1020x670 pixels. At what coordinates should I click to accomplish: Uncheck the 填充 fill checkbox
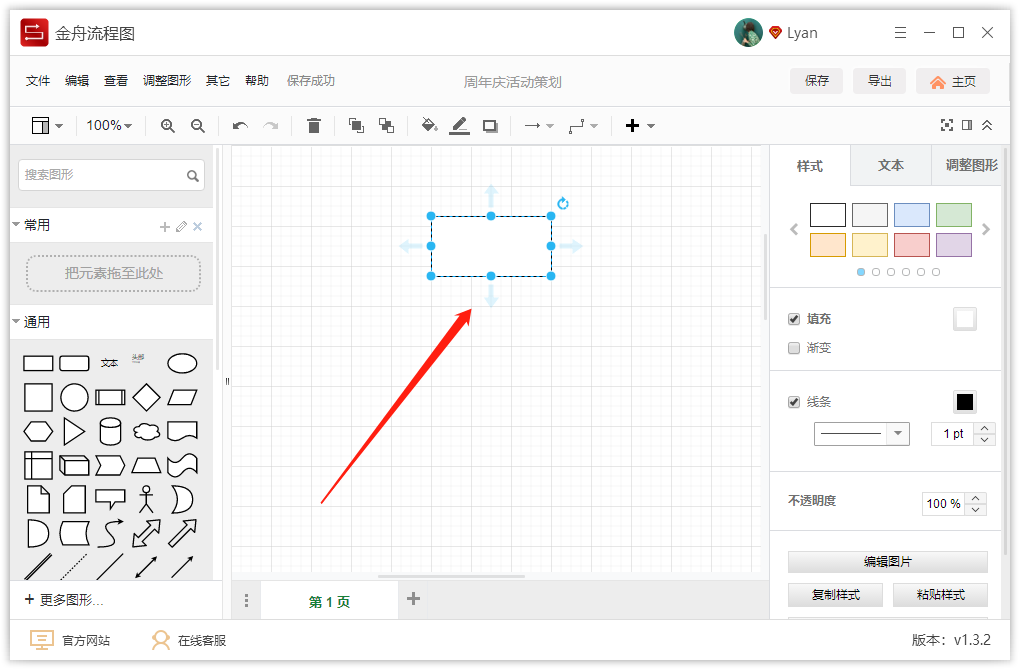click(x=794, y=318)
